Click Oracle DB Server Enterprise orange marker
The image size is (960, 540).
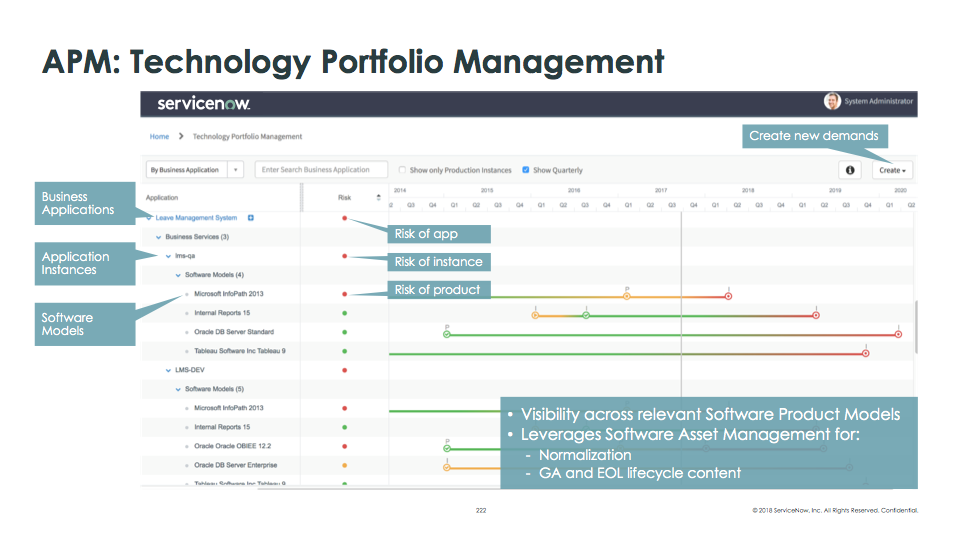[447, 468]
